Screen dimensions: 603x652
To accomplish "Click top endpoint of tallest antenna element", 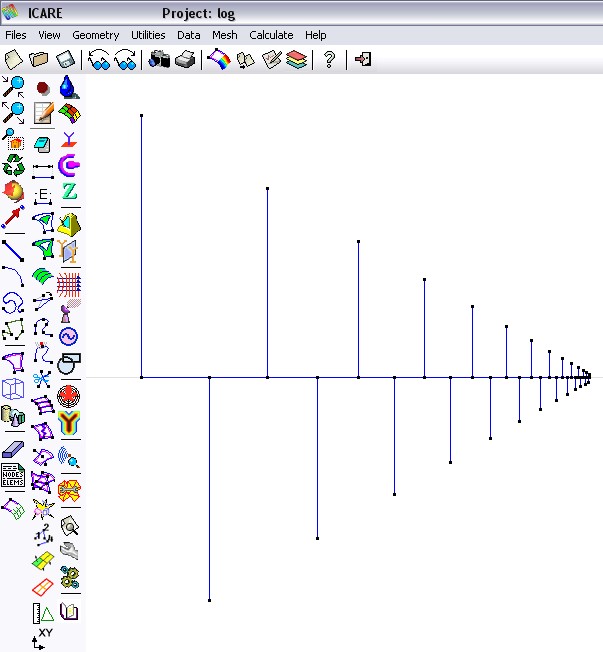I will pyautogui.click(x=141, y=116).
